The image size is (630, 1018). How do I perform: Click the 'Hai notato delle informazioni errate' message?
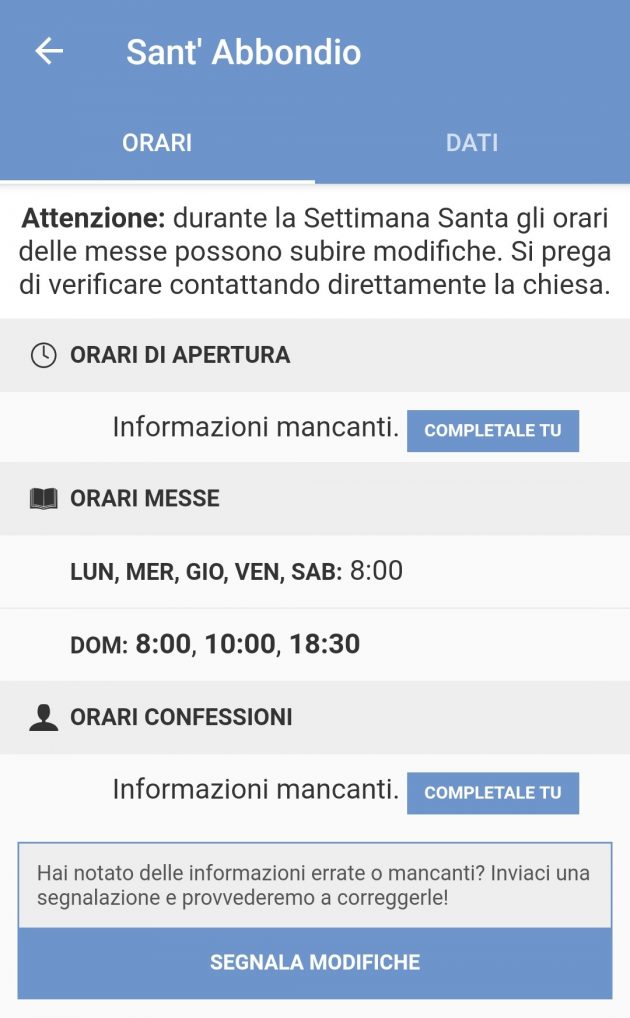[x=314, y=885]
